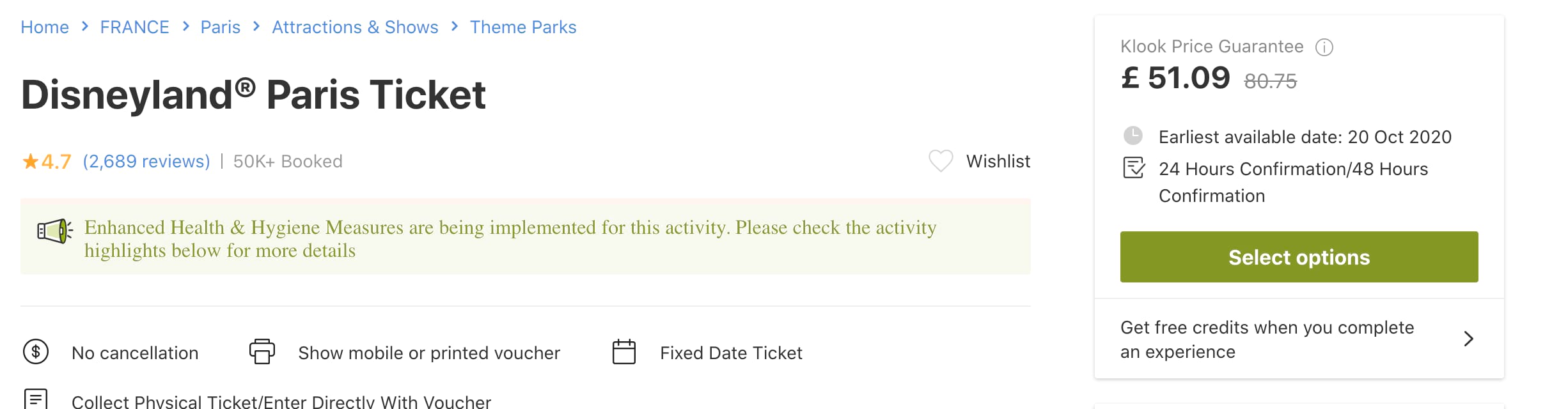The height and width of the screenshot is (409, 1568).
Task: Click the Wishlist label
Action: coord(998,161)
